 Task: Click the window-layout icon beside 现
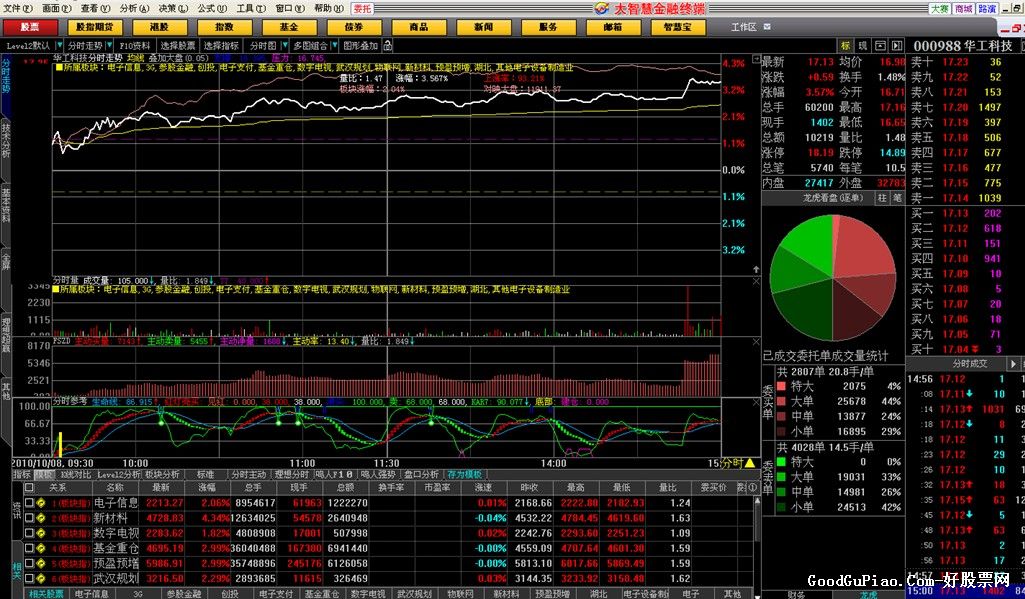pyautogui.click(x=880, y=45)
